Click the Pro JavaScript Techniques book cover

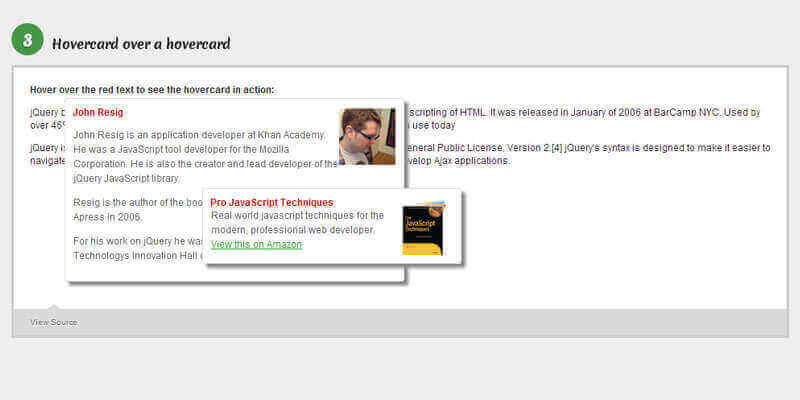(x=423, y=228)
